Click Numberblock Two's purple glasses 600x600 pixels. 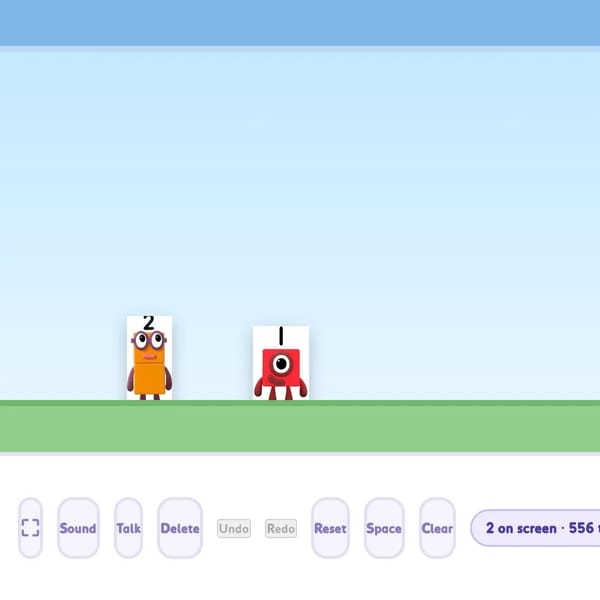point(149,340)
